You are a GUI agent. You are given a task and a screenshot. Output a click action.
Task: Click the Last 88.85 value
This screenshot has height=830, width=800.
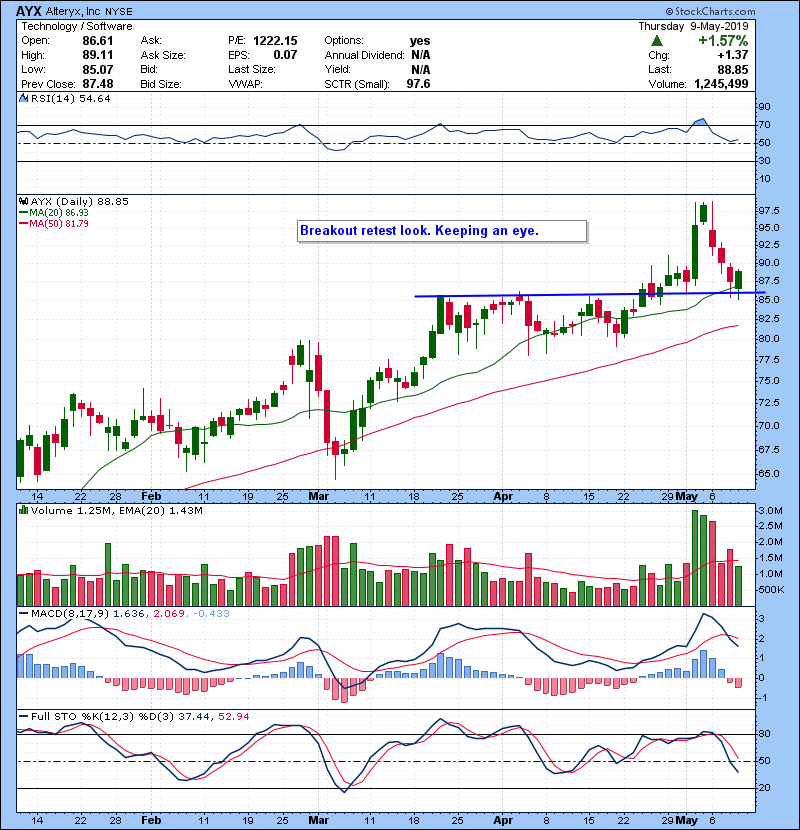coord(733,69)
